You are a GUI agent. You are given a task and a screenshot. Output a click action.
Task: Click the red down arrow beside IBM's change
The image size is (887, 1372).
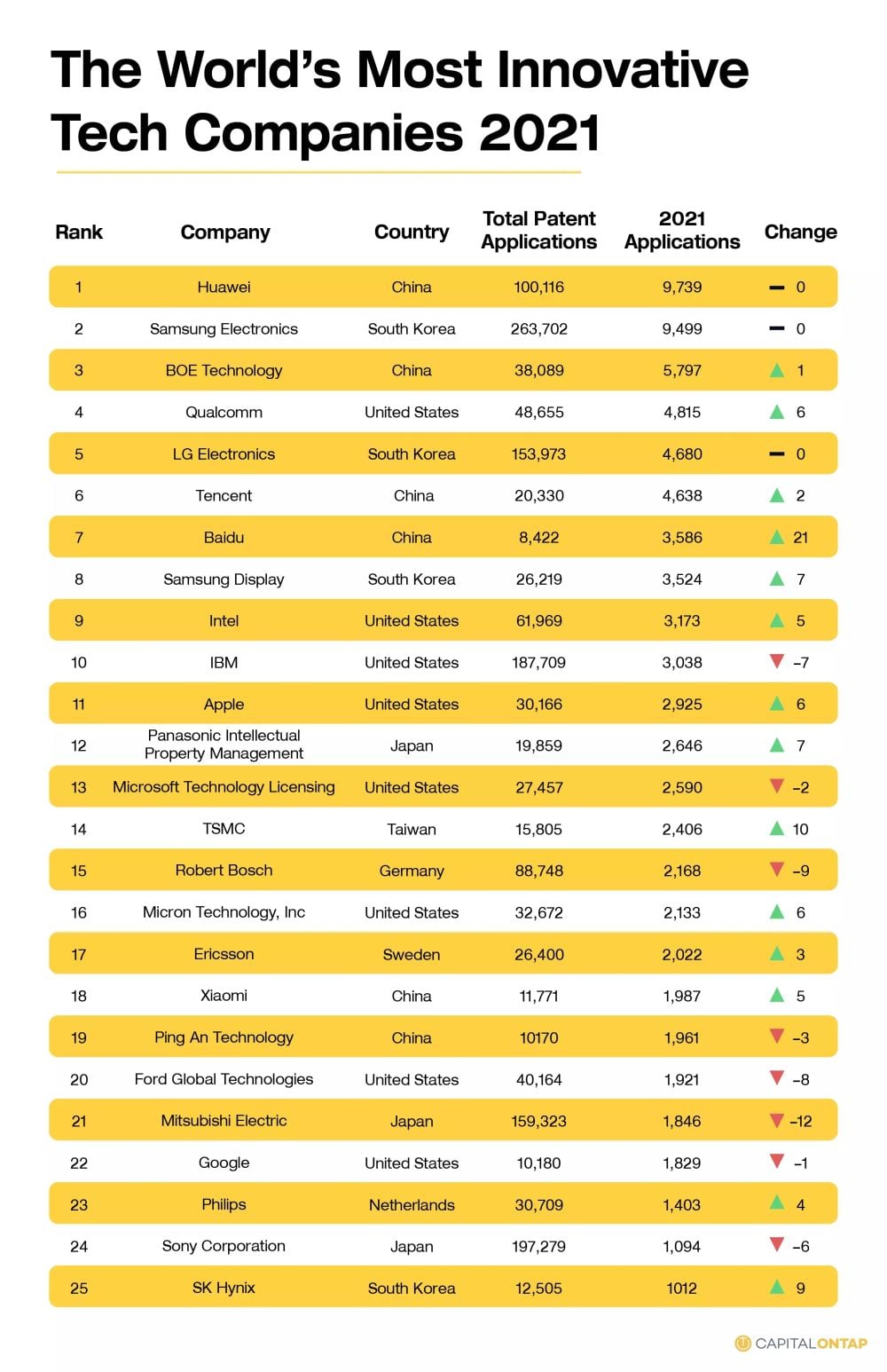[777, 661]
